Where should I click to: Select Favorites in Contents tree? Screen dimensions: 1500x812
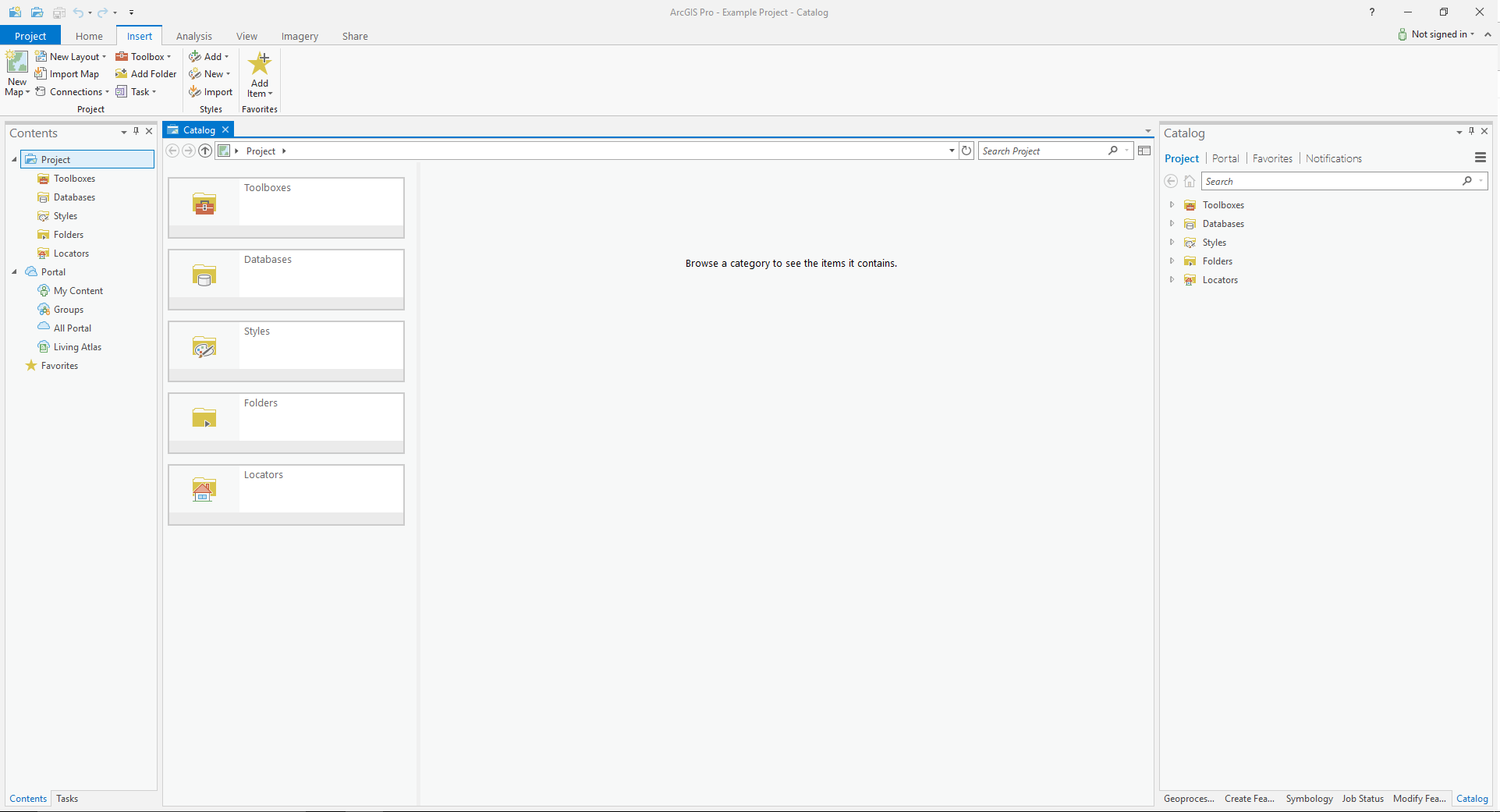coord(59,366)
